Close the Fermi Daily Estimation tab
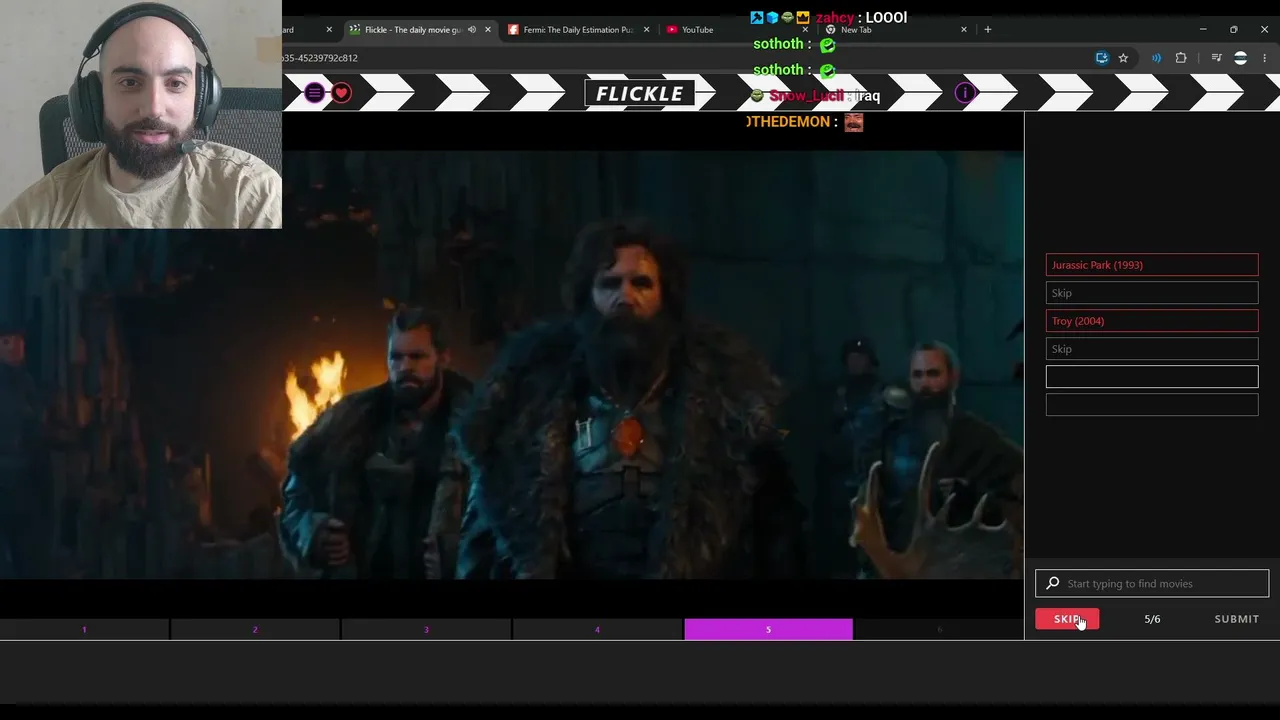Screen dimensions: 1280x720 click(x=646, y=30)
